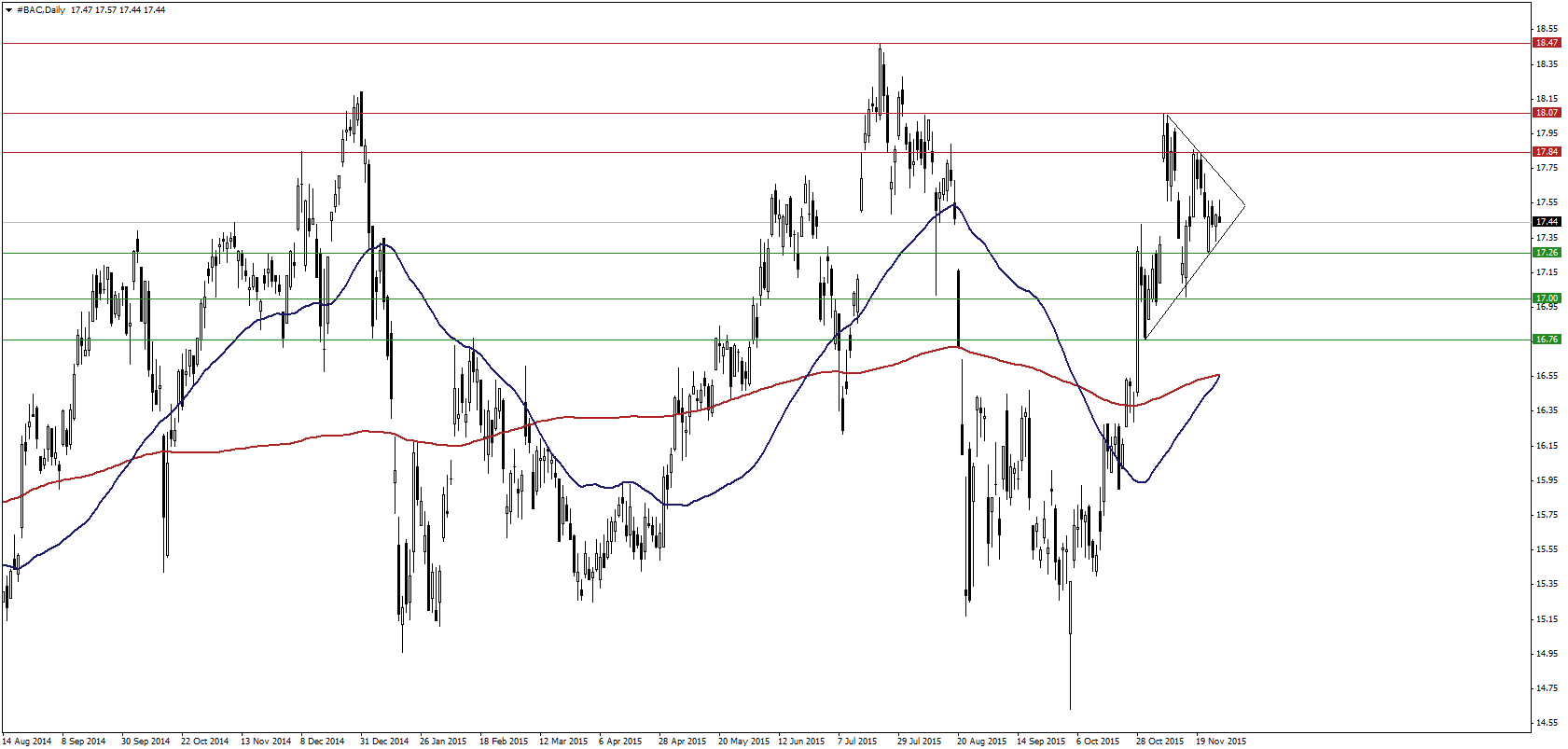This screenshot has width=1568, height=749.
Task: Click the 6 Oct 2015 date label
Action: 1098,742
